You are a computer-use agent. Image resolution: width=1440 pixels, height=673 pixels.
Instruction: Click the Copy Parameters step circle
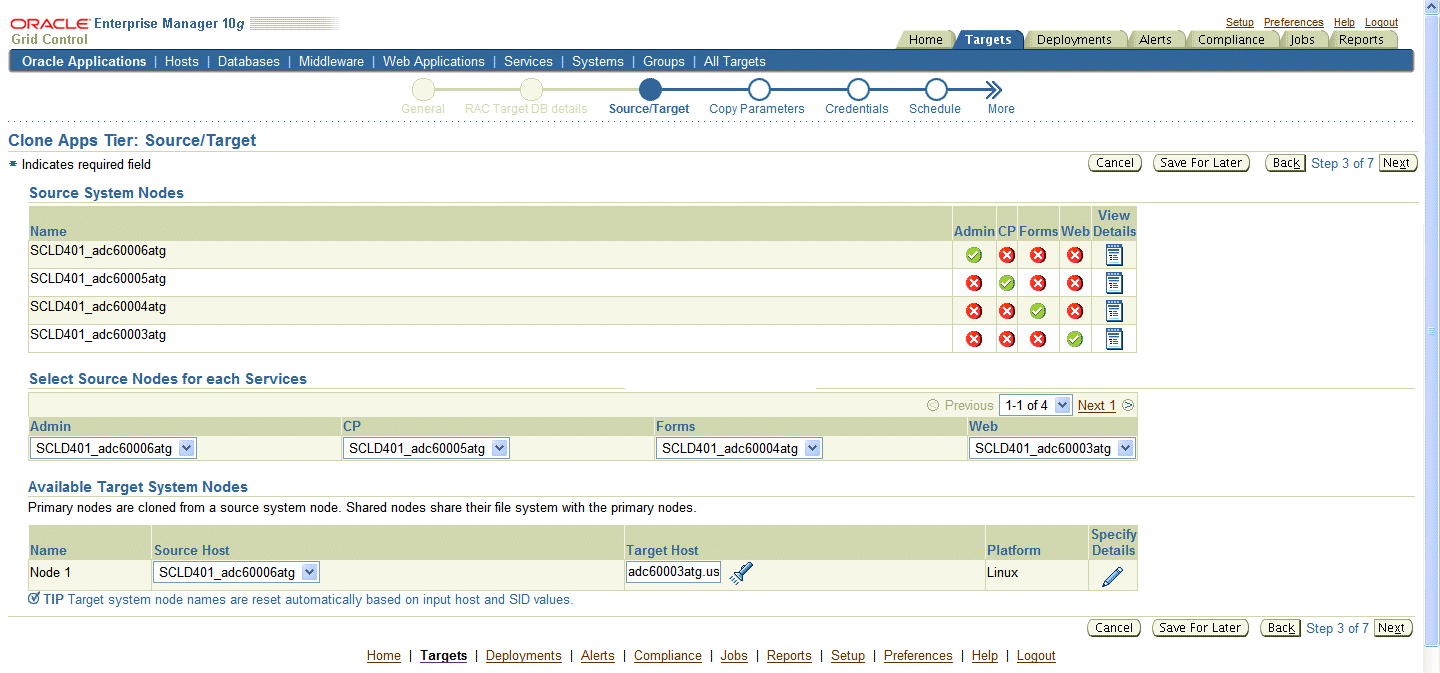click(x=758, y=90)
